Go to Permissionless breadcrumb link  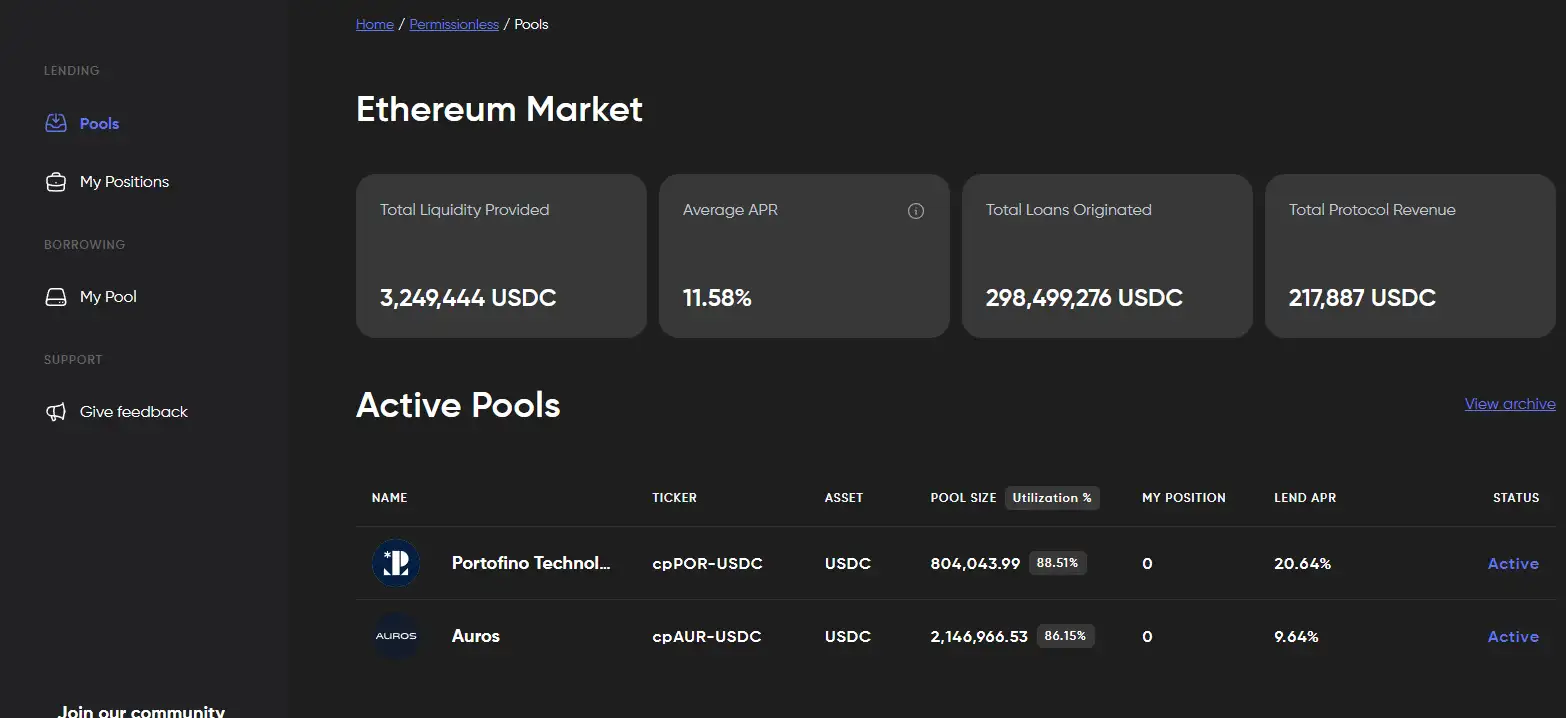coord(454,24)
